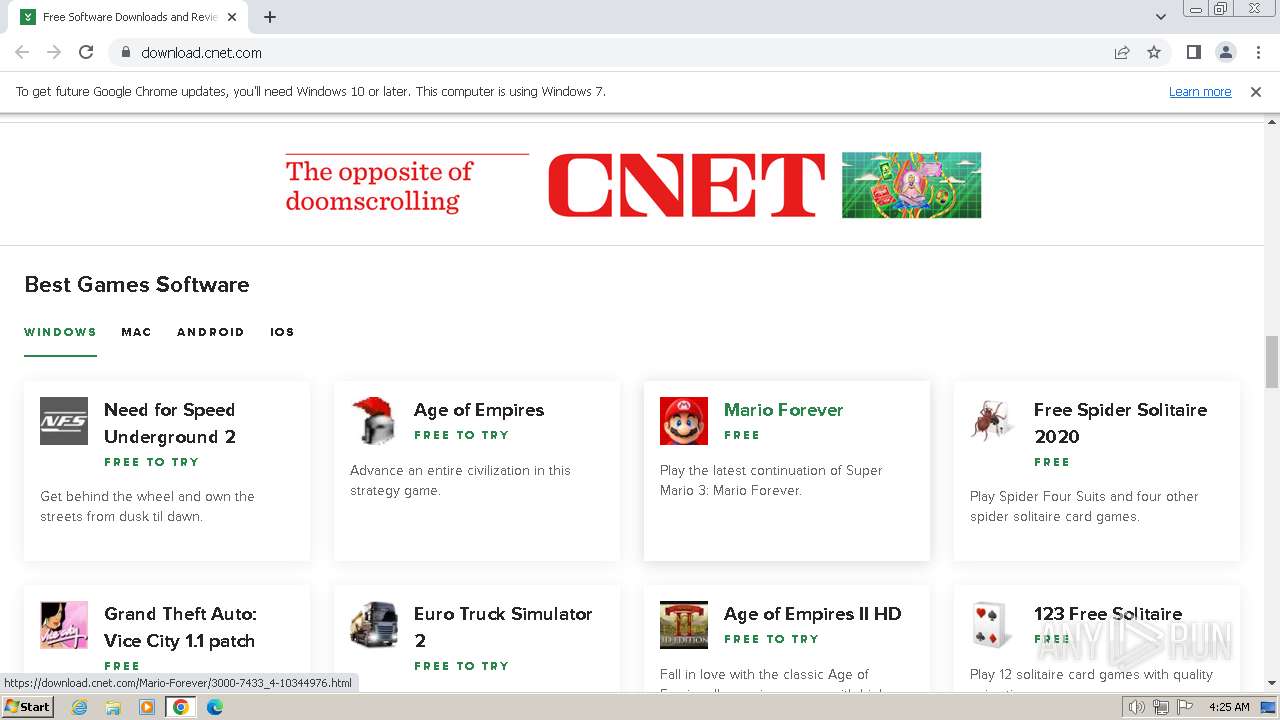Switch to the IOS games tab
The height and width of the screenshot is (720, 1280).
click(282, 332)
